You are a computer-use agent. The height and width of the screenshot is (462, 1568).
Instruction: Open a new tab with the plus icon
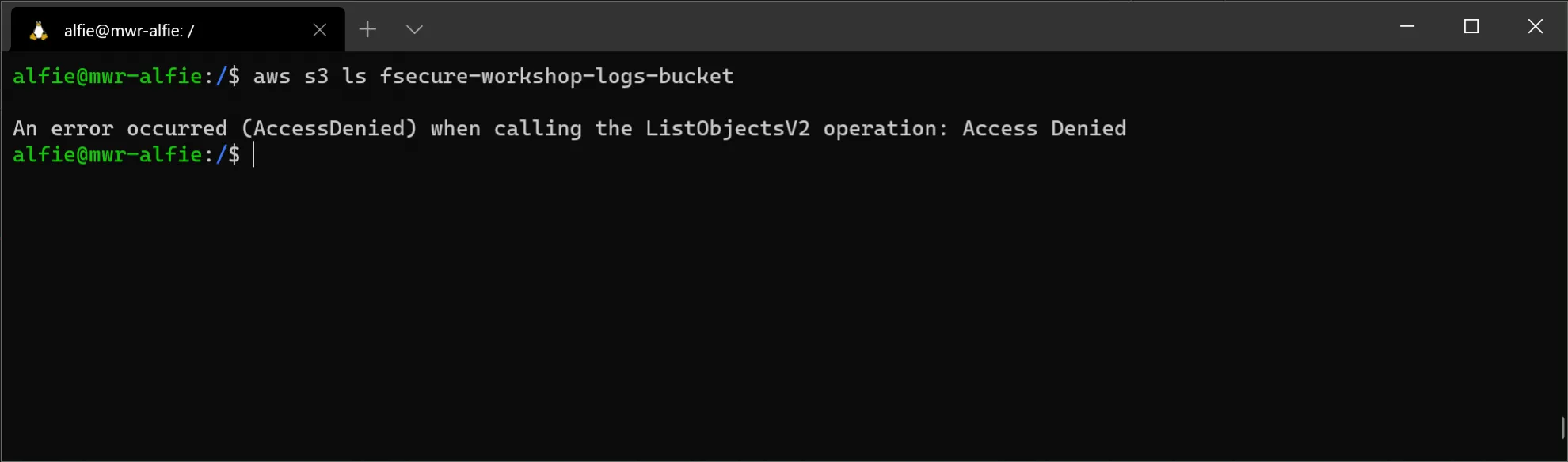coord(367,29)
